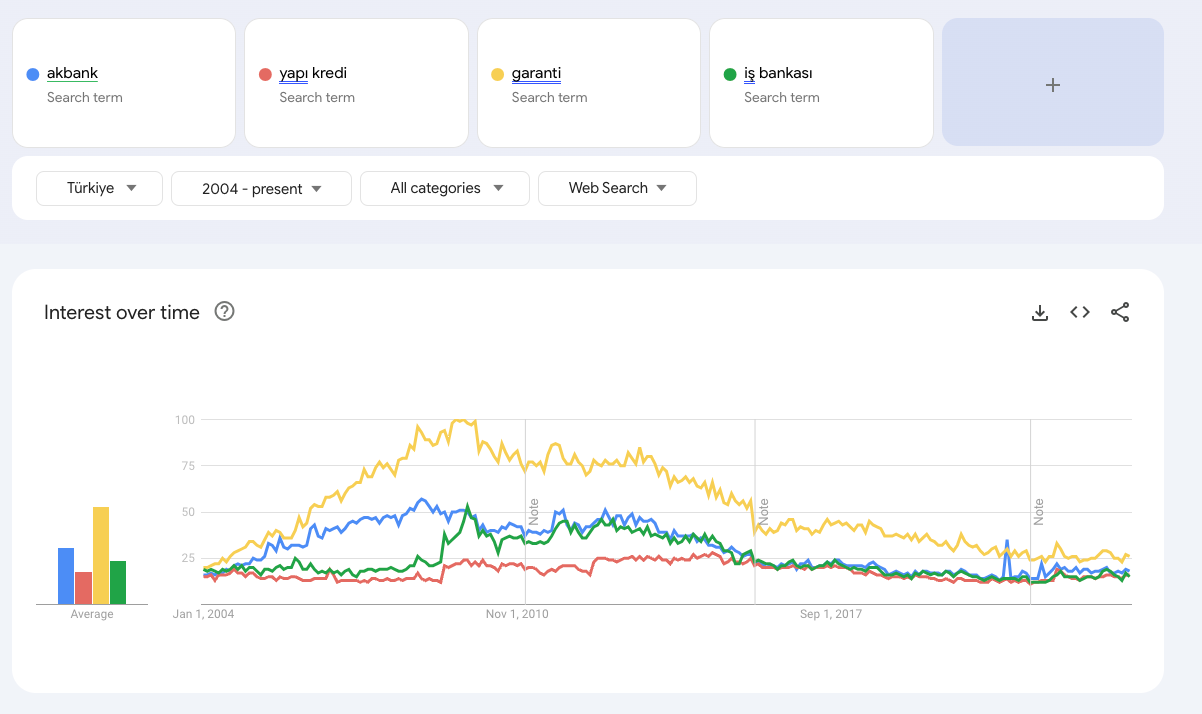
Task: Click the Note marker before Sep 2017
Action: point(763,512)
